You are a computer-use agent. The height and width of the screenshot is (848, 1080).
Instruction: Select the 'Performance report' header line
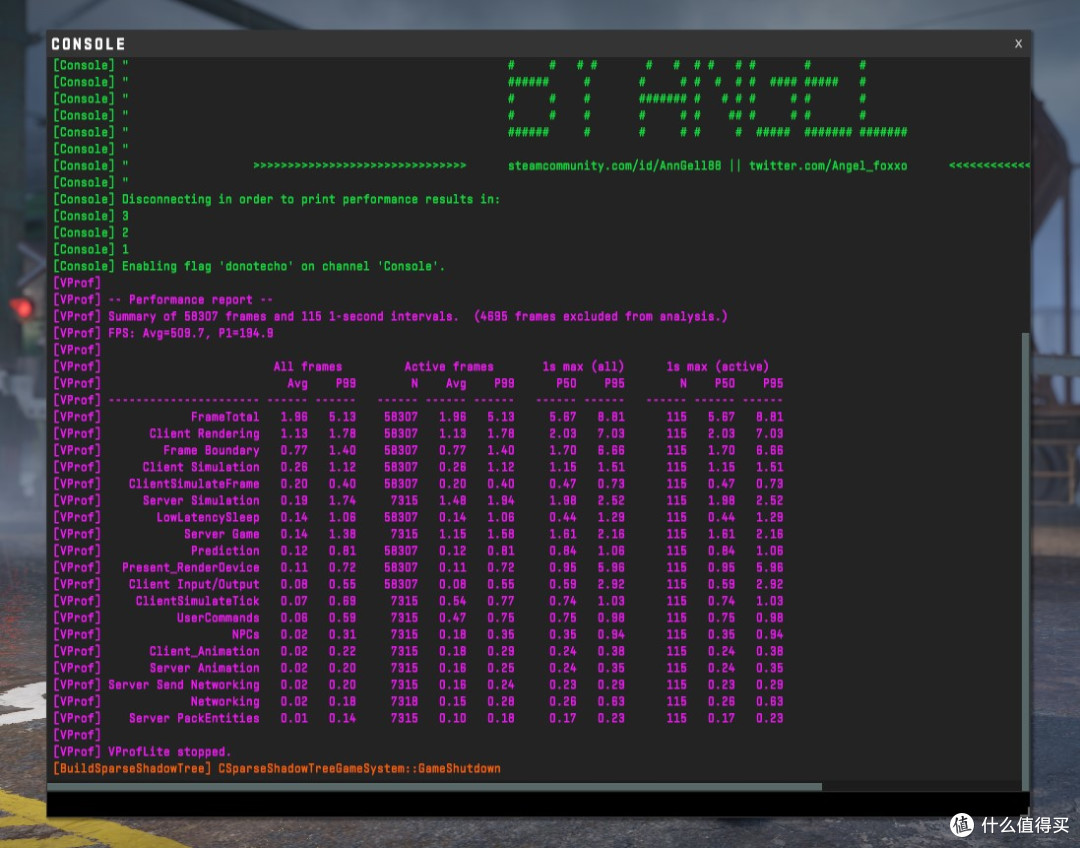pos(190,300)
